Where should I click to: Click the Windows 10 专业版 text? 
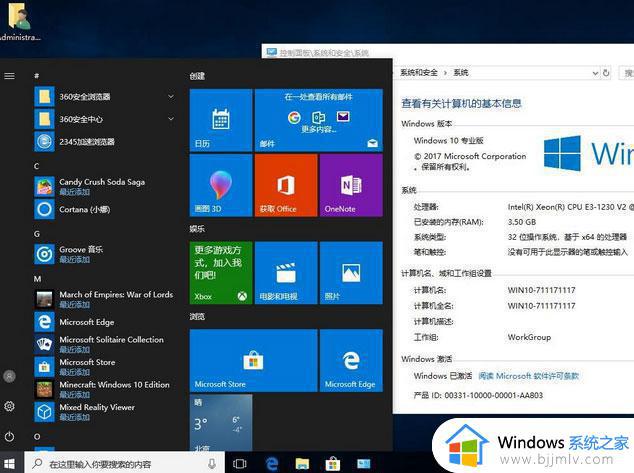point(448,141)
